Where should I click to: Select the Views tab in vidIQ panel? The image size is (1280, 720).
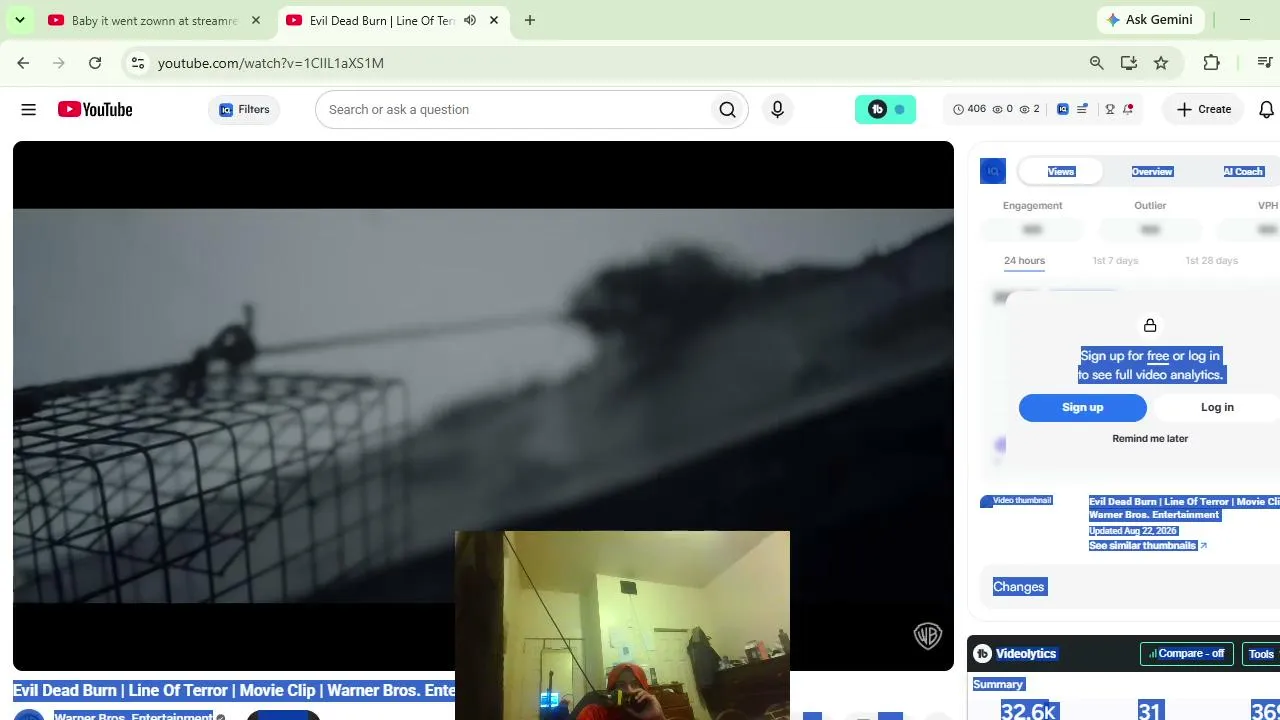click(1061, 172)
